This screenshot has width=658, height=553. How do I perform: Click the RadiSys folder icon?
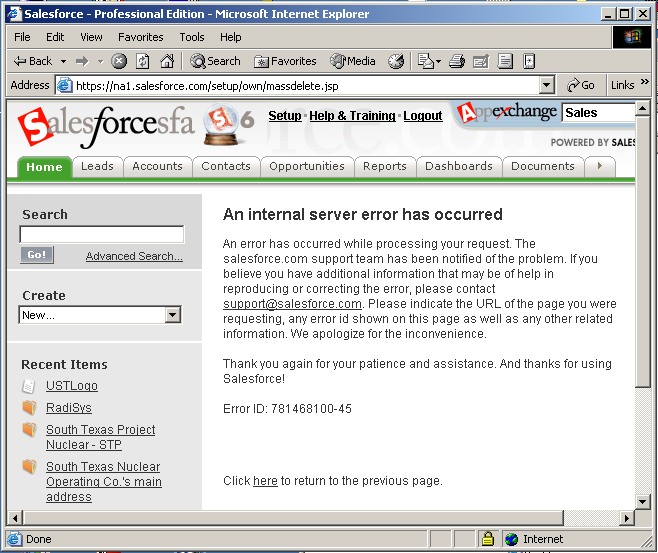click(29, 407)
